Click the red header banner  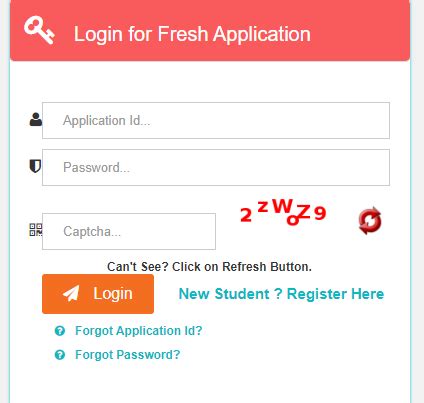(x=210, y=31)
